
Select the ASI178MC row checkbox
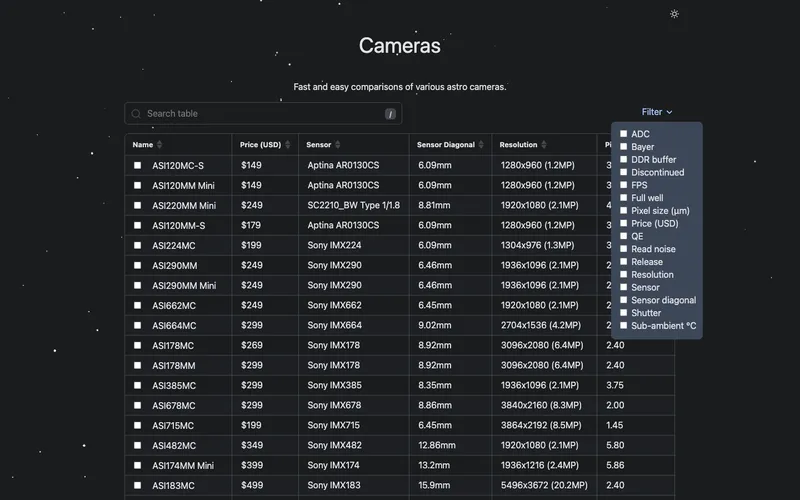point(137,345)
